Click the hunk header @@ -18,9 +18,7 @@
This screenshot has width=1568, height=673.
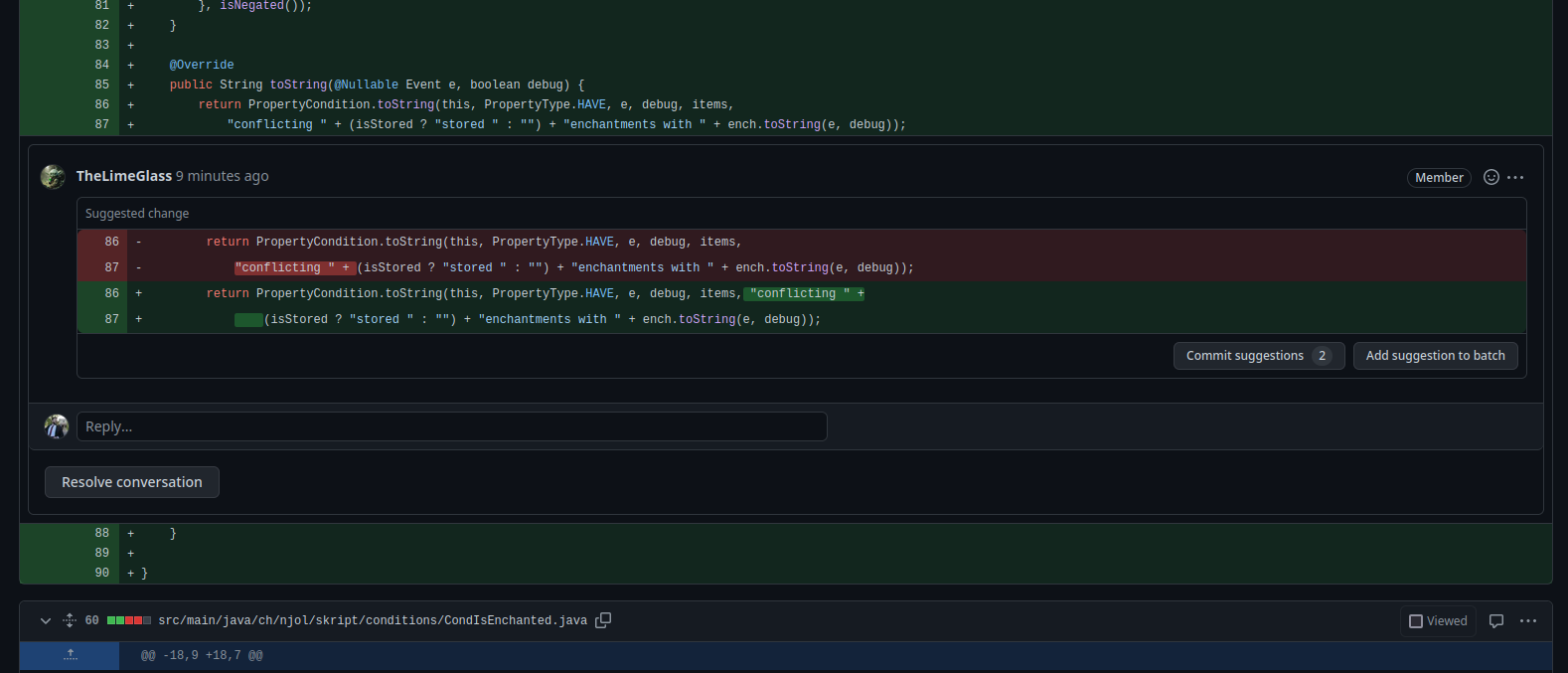(202, 655)
